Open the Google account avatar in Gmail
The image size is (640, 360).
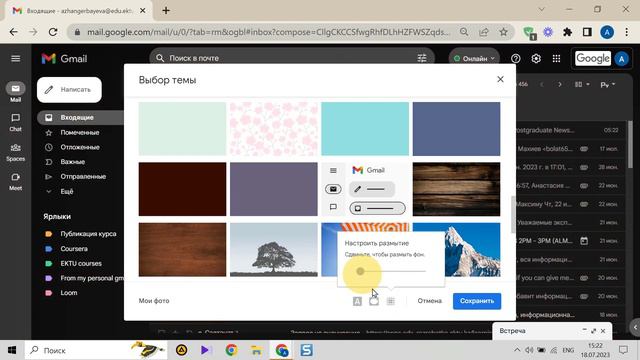click(622, 59)
